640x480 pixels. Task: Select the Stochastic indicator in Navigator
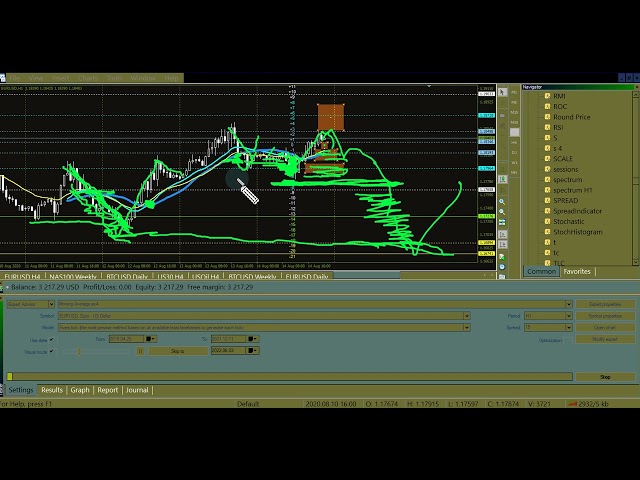click(x=571, y=221)
